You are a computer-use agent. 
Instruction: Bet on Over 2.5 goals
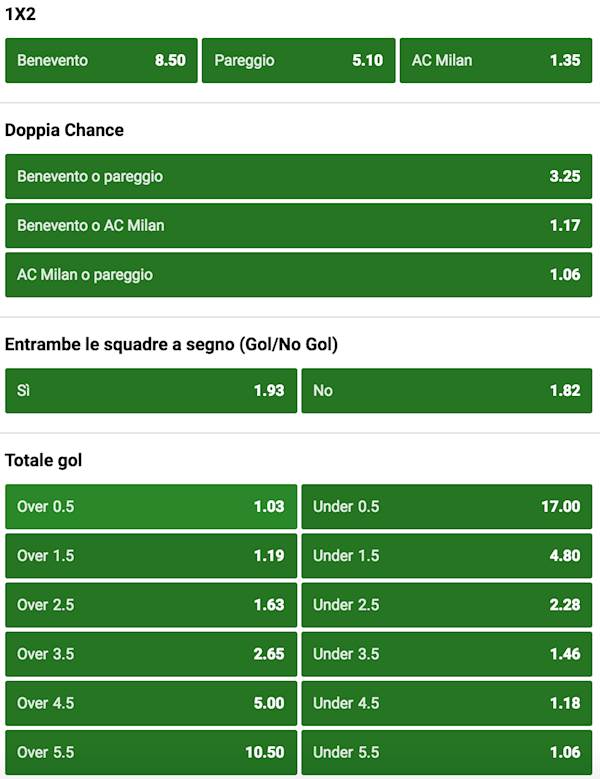[x=151, y=604]
